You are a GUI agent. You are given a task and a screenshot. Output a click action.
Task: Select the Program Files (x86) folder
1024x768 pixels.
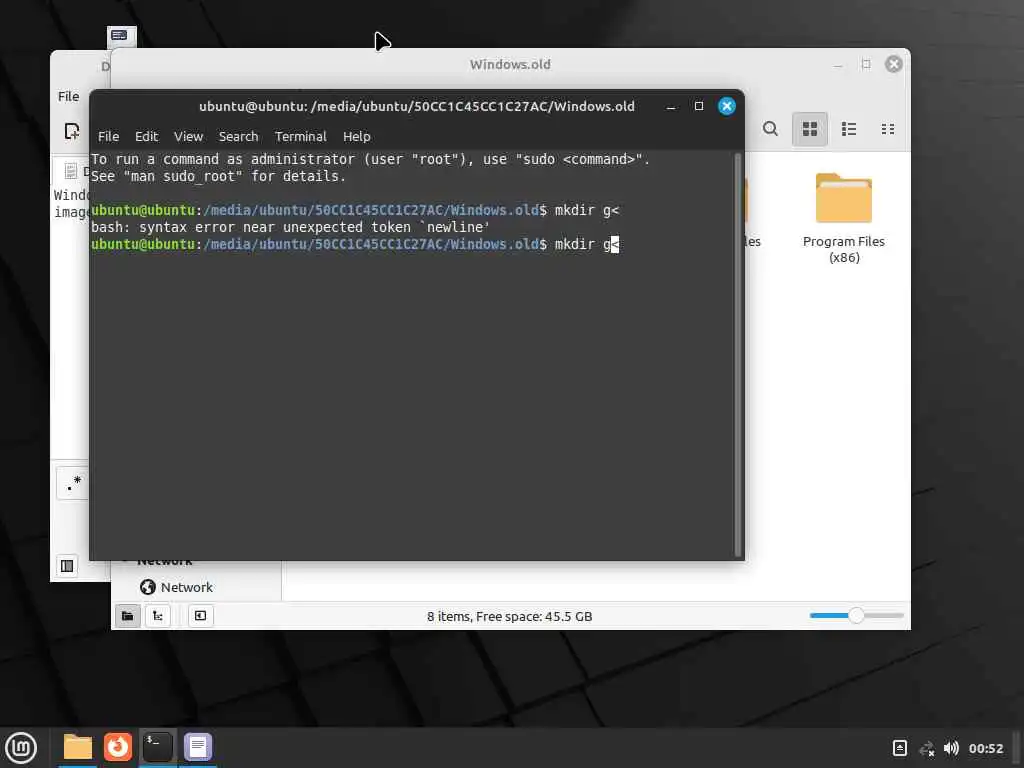pyautogui.click(x=844, y=217)
